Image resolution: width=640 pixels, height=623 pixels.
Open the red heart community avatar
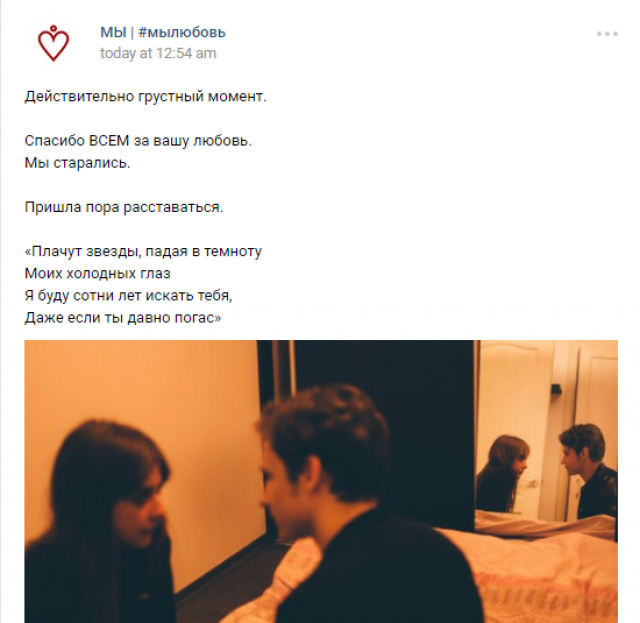click(53, 43)
